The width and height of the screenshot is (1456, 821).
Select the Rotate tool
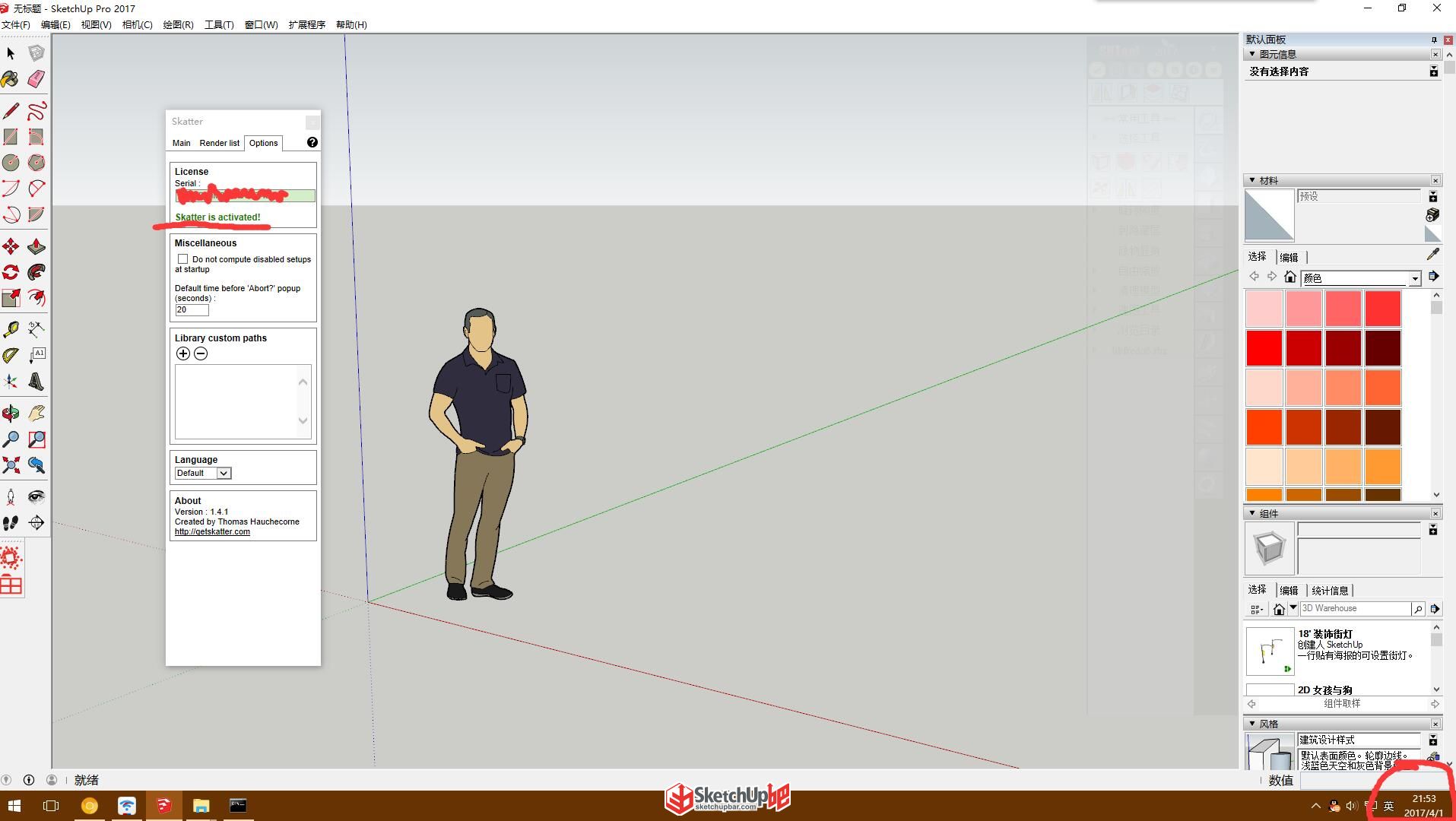click(11, 272)
